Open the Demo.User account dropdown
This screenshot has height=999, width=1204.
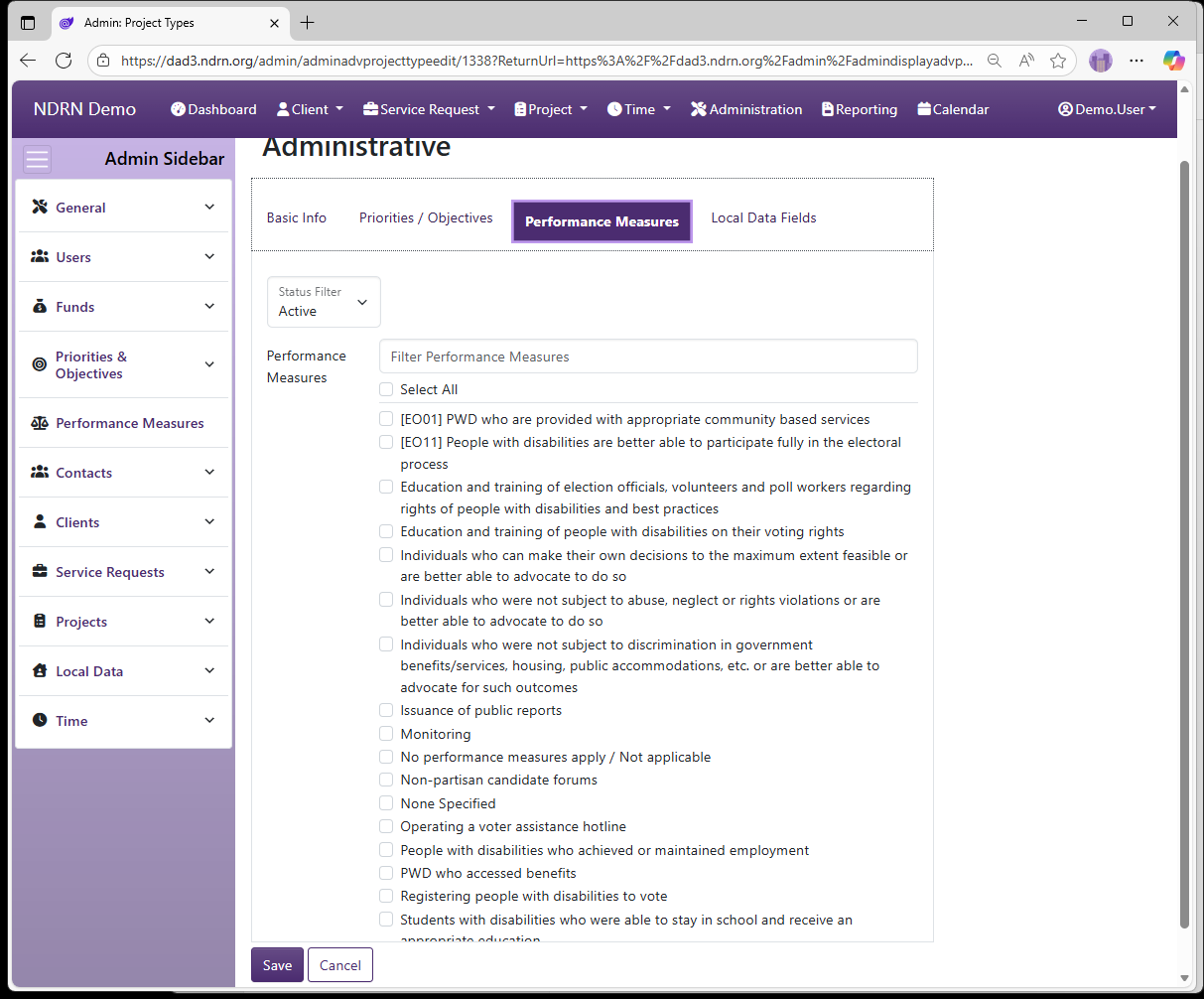(1107, 109)
